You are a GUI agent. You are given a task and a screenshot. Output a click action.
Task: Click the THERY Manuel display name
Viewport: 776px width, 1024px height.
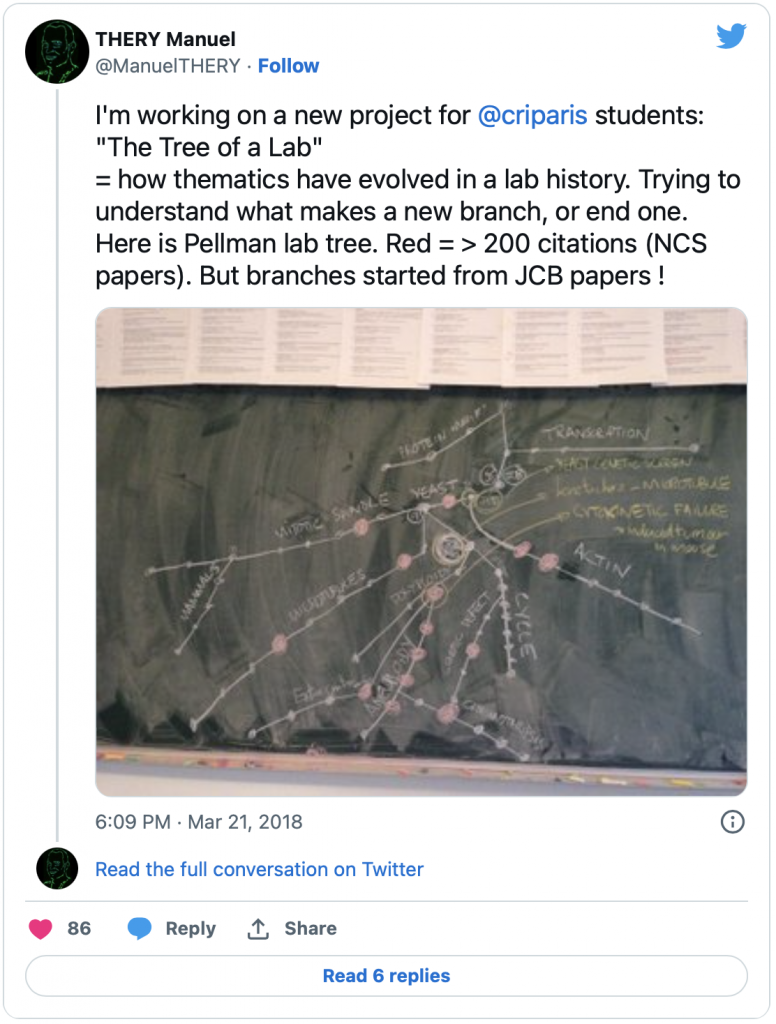tap(165, 39)
